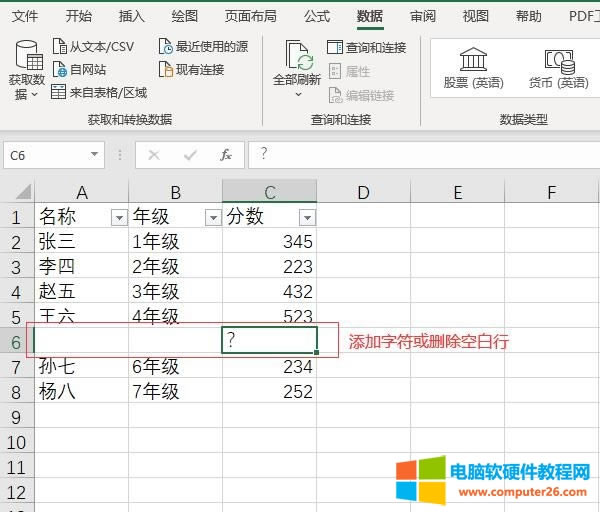
Task: Click the Refresh All (全部刷新) icon
Action: click(x=297, y=55)
